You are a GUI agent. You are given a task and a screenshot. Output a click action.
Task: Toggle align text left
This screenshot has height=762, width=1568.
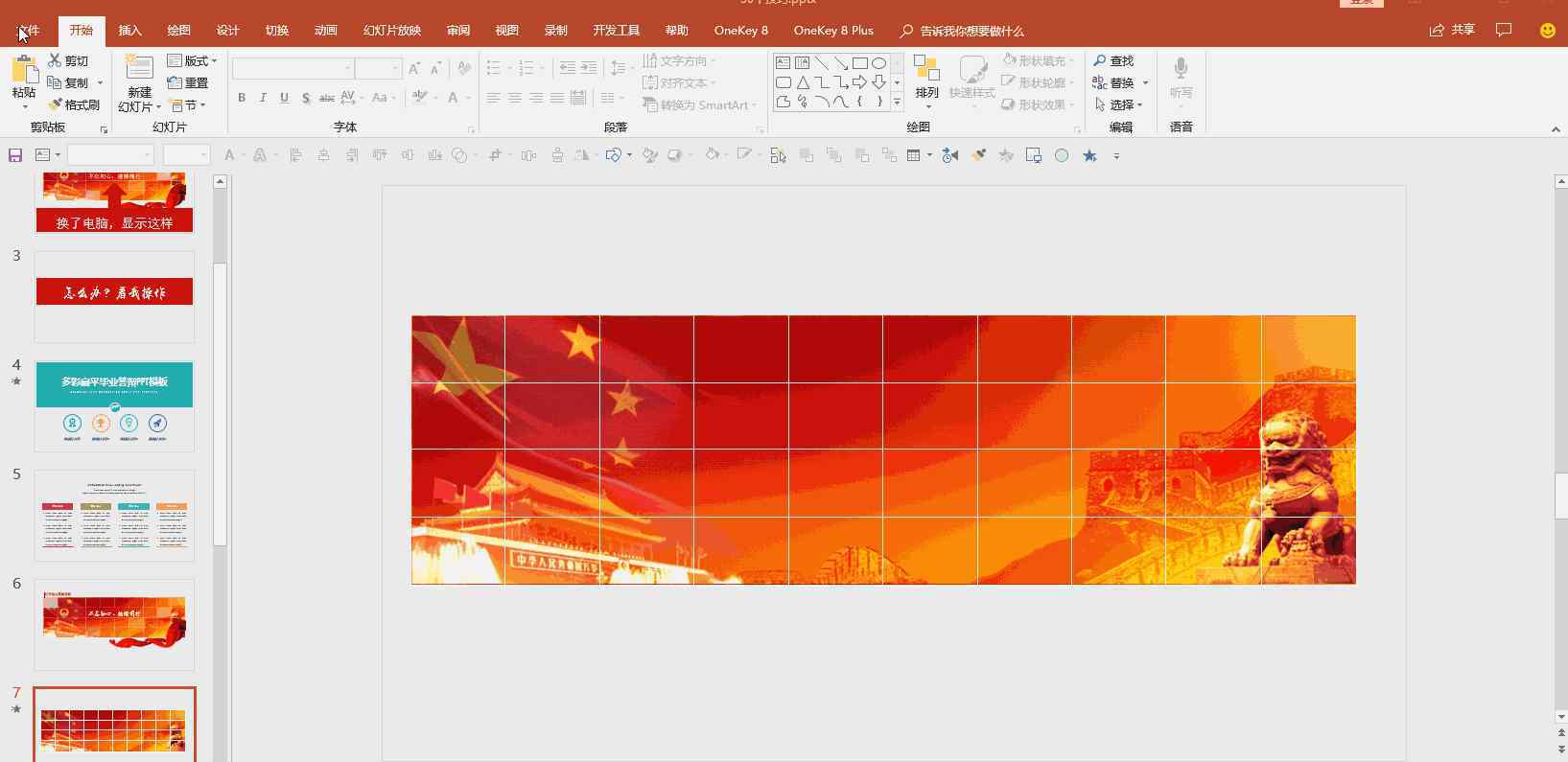(494, 98)
